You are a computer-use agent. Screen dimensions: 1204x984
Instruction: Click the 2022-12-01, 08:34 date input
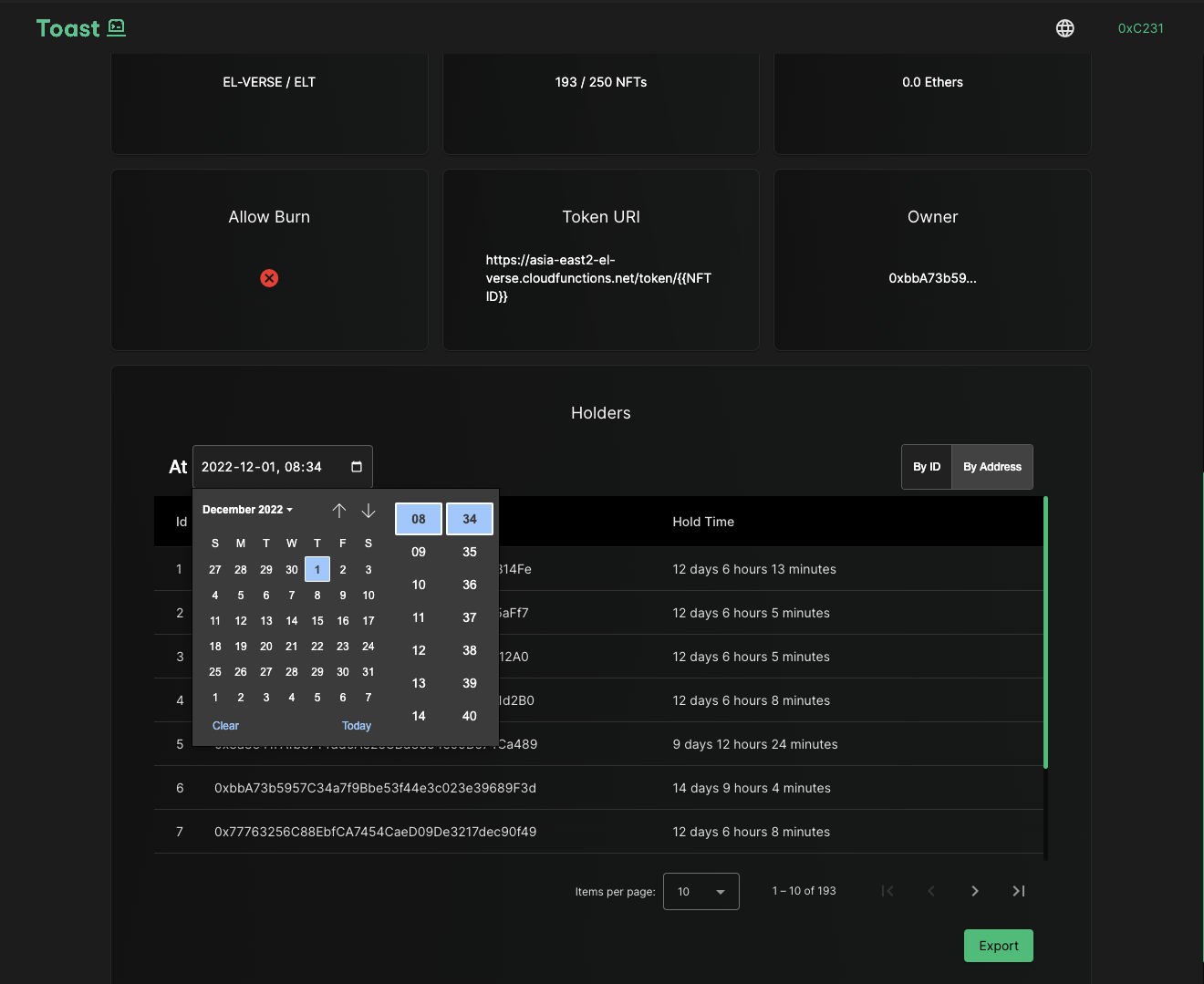[283, 467]
